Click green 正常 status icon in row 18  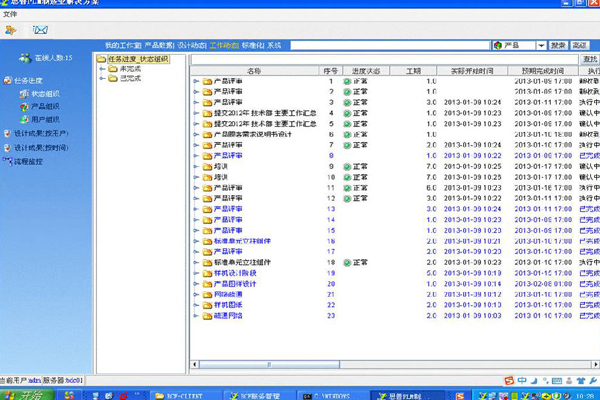(x=347, y=263)
